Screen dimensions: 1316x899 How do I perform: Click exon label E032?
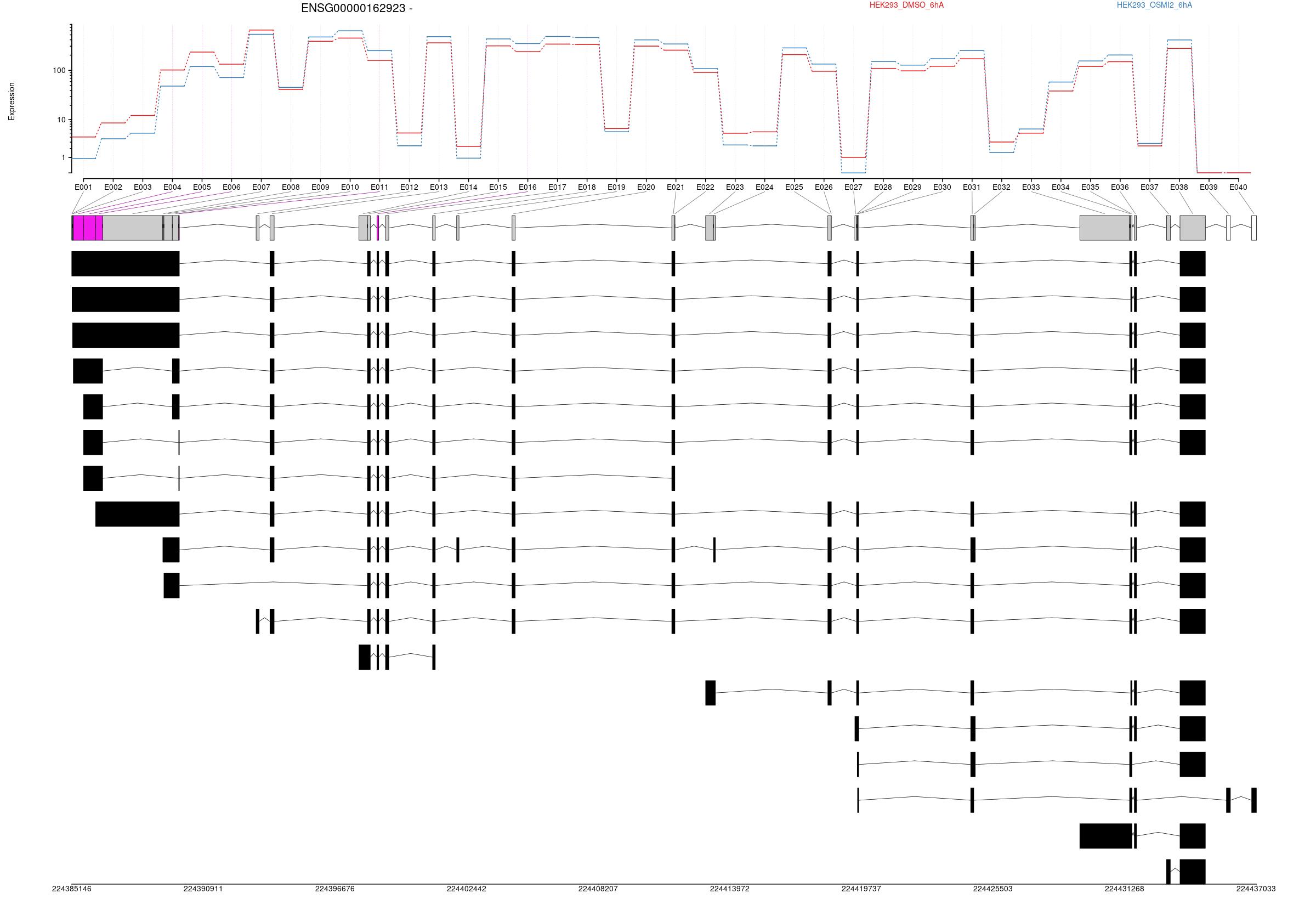tap(1002, 187)
